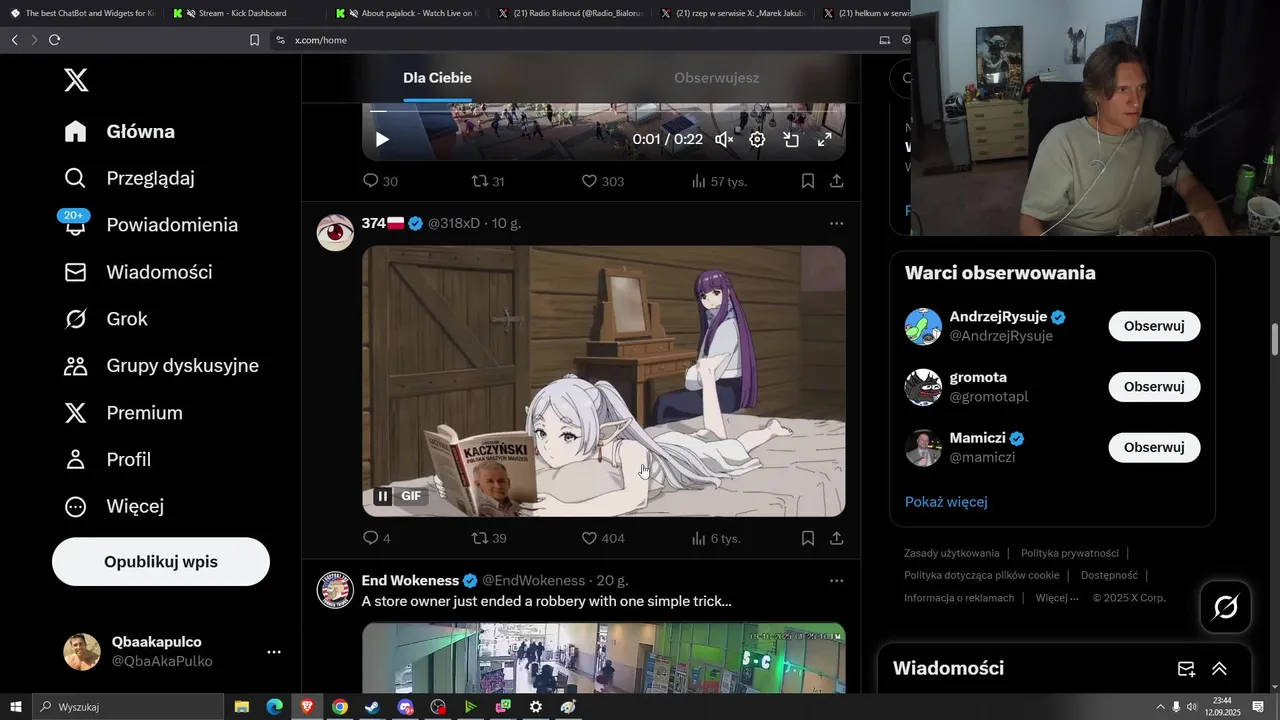Image resolution: width=1280 pixels, height=720 pixels.
Task: Open Polityka prywatności footer link
Action: pos(1069,553)
